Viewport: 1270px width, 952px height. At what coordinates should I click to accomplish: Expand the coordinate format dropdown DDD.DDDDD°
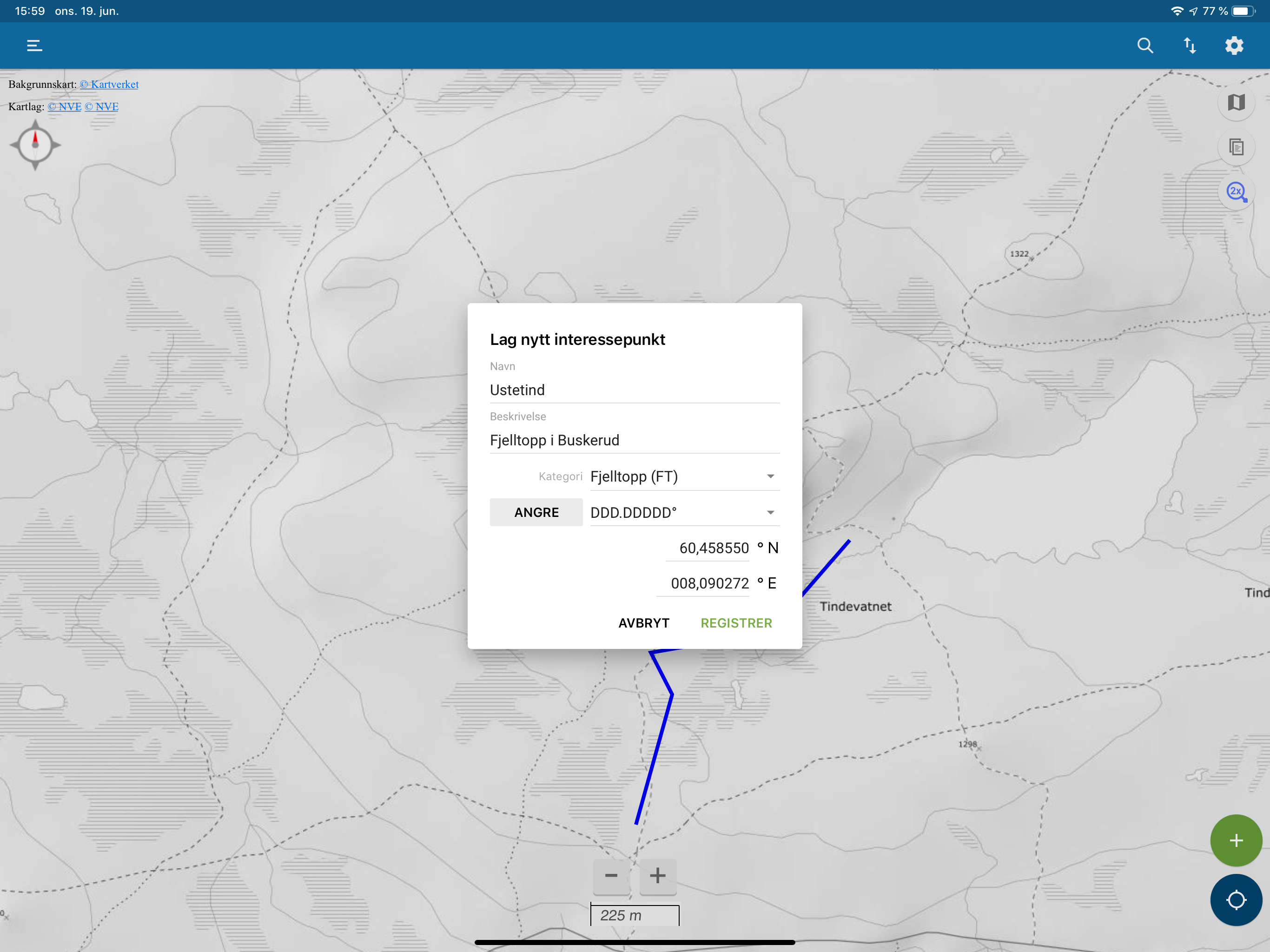(x=684, y=512)
